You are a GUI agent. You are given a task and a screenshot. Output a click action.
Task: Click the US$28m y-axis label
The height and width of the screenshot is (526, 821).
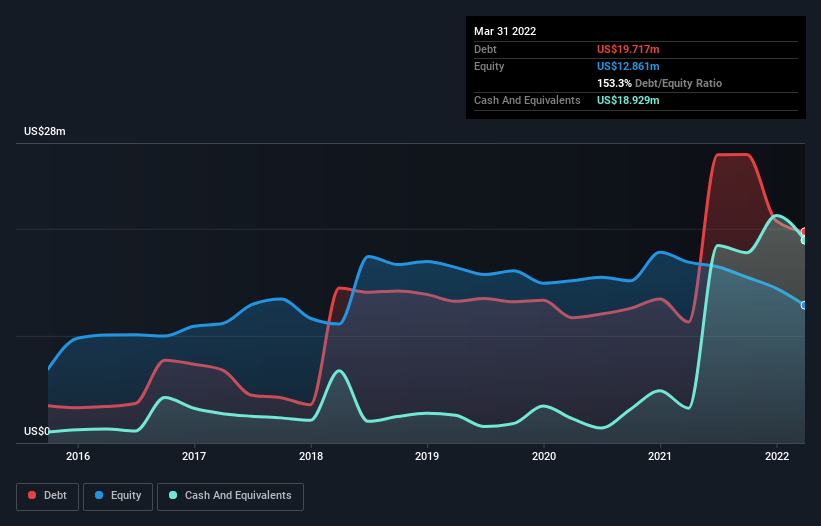tap(45, 131)
